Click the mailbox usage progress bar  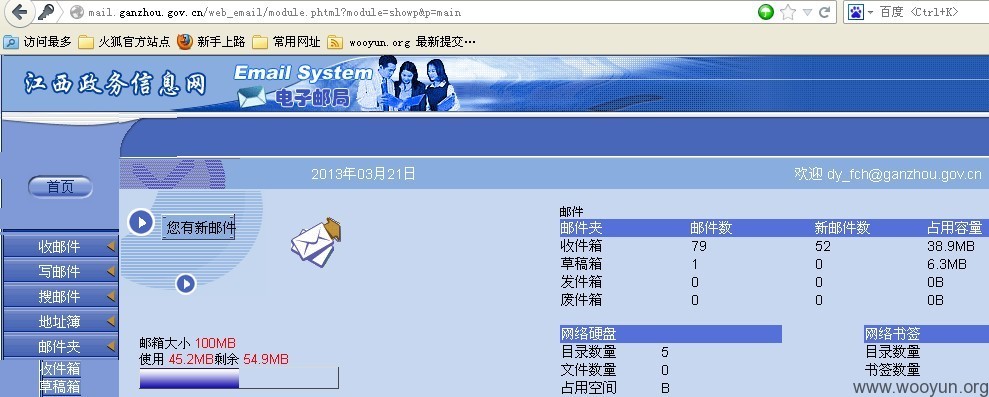[x=239, y=377]
